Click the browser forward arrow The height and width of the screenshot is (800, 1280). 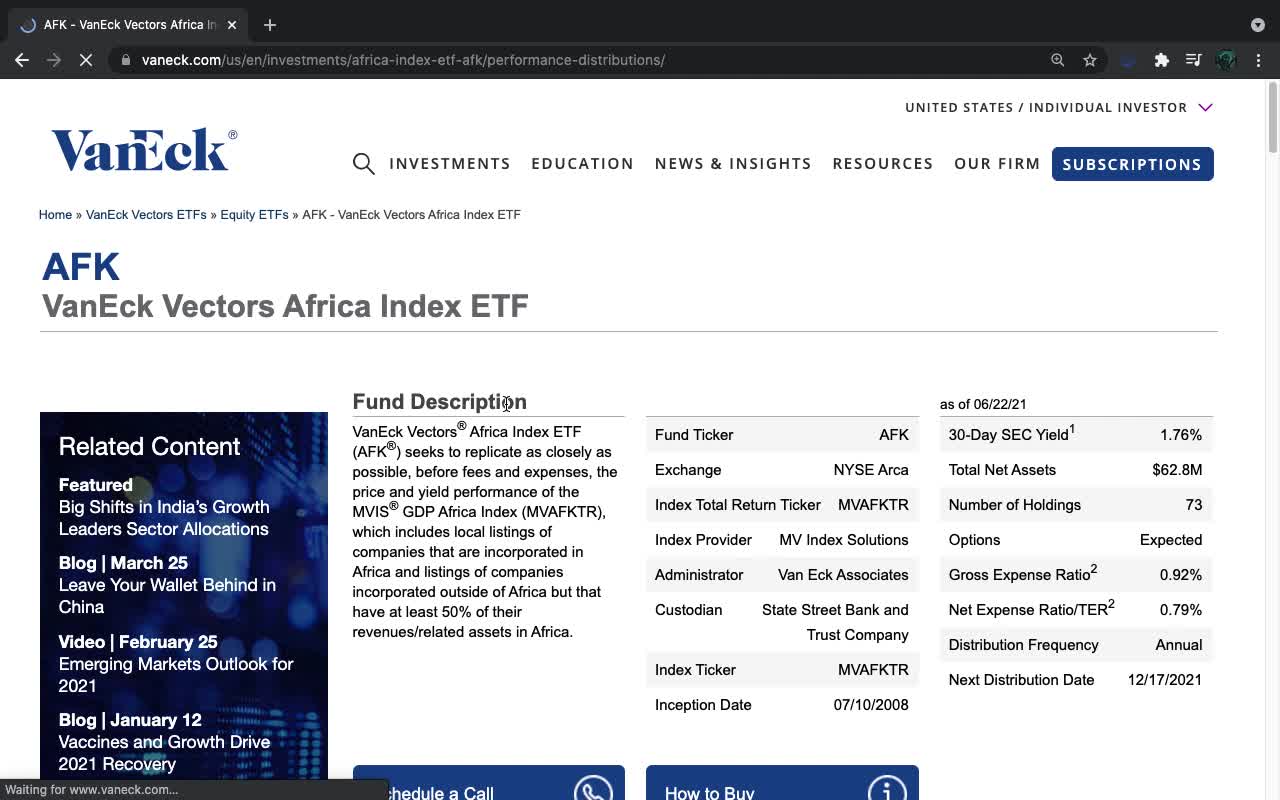54,60
